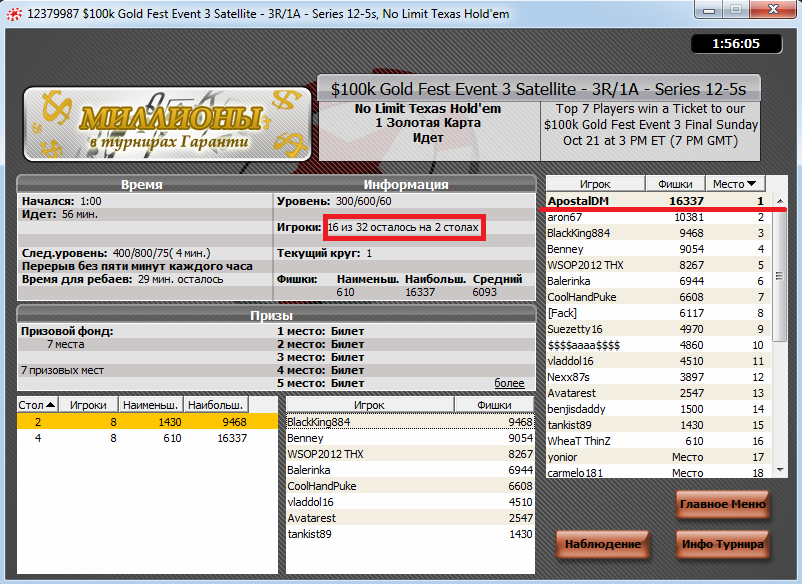
Task: Select yonior in ranking list
Action: (x=658, y=457)
